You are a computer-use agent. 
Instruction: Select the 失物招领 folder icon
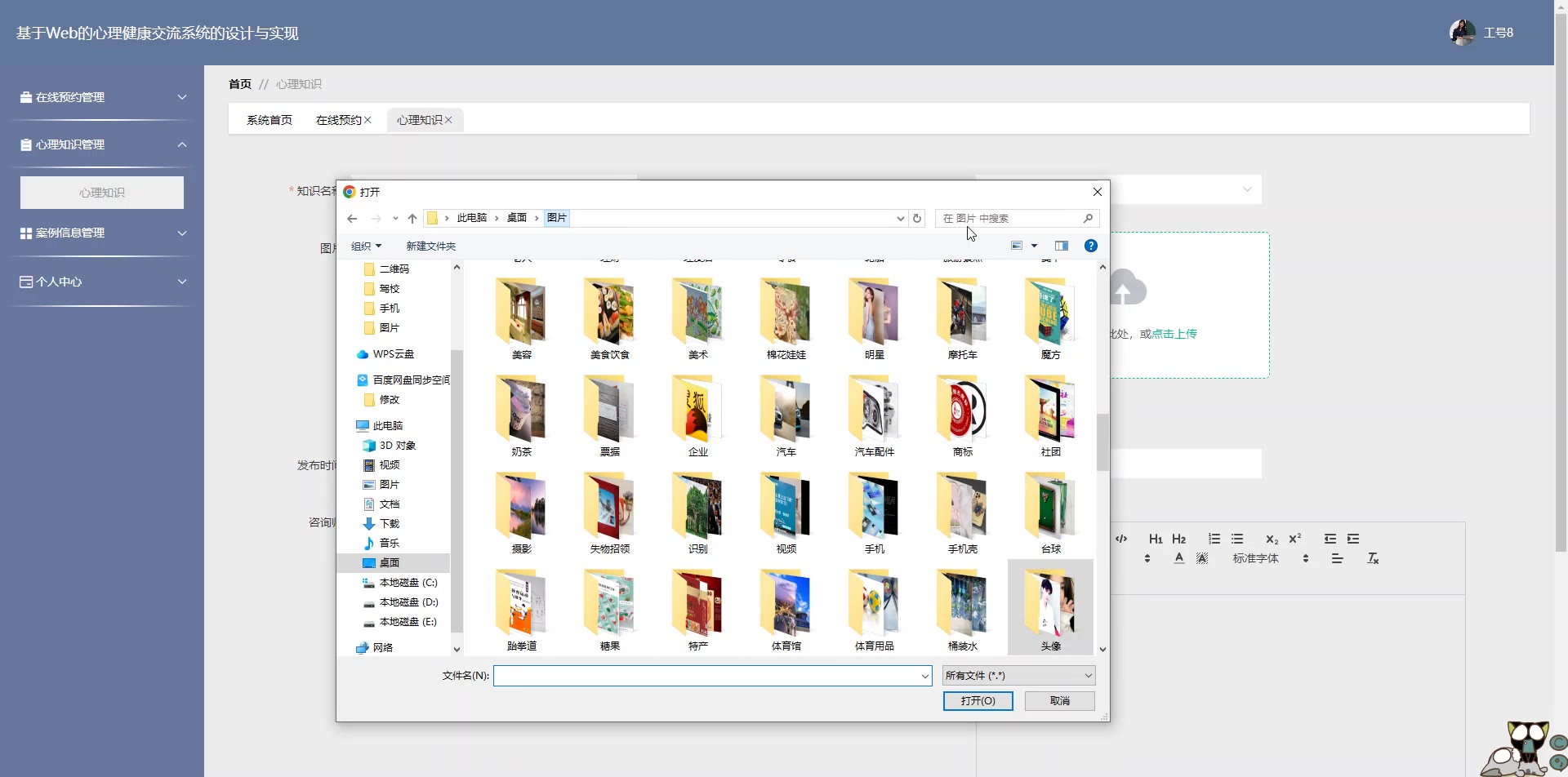click(x=609, y=506)
